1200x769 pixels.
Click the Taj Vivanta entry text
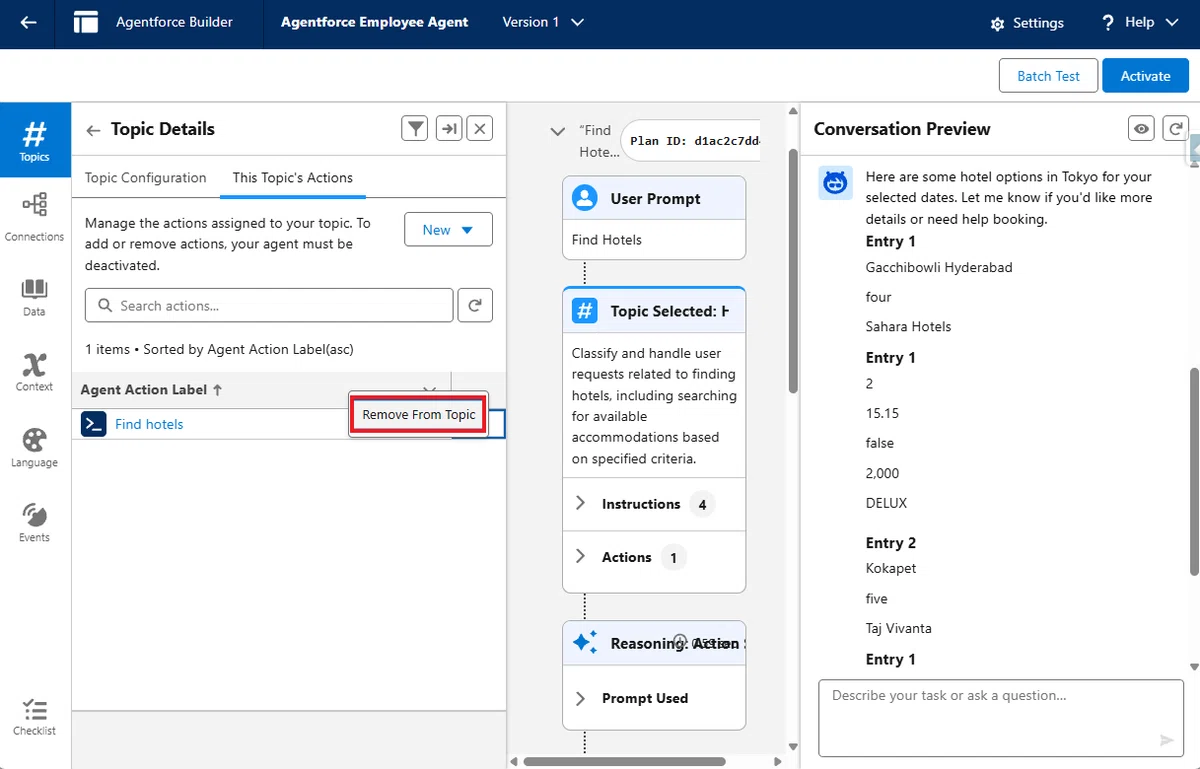pos(898,629)
